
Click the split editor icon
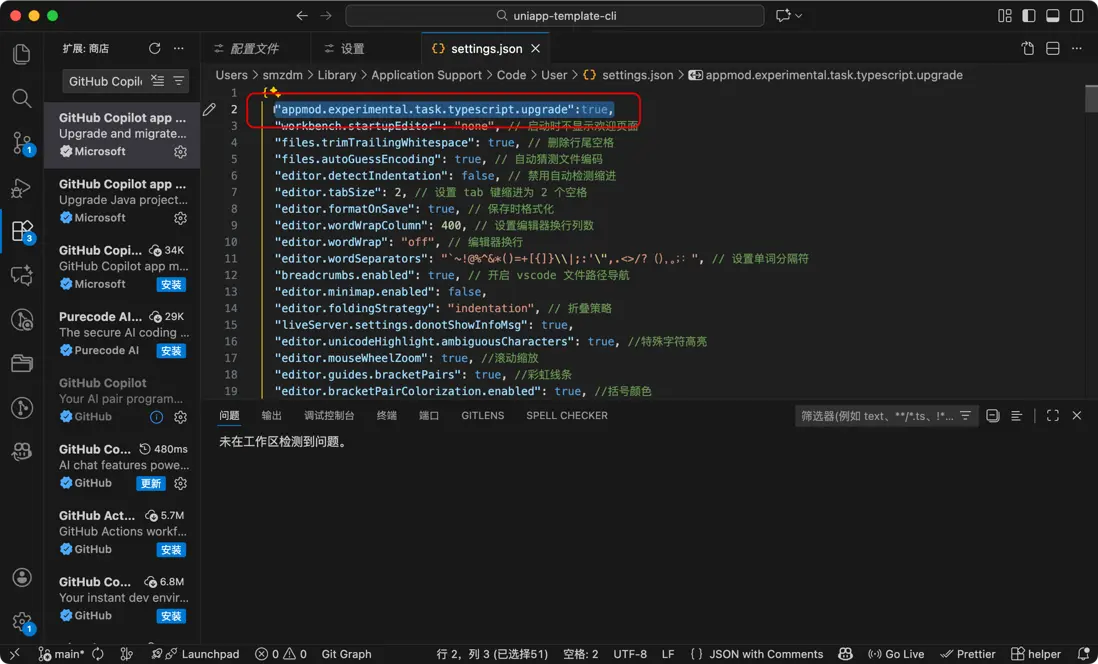point(1053,48)
